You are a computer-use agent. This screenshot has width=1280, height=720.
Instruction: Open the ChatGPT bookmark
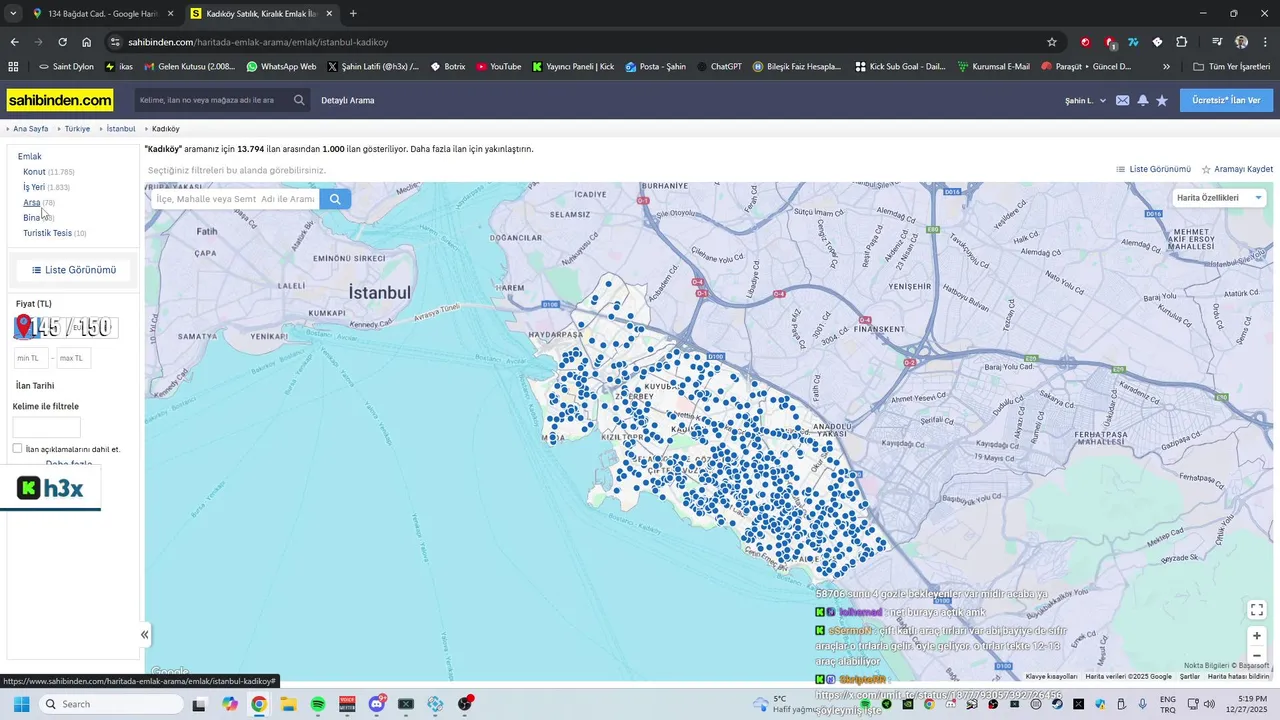pos(719,67)
